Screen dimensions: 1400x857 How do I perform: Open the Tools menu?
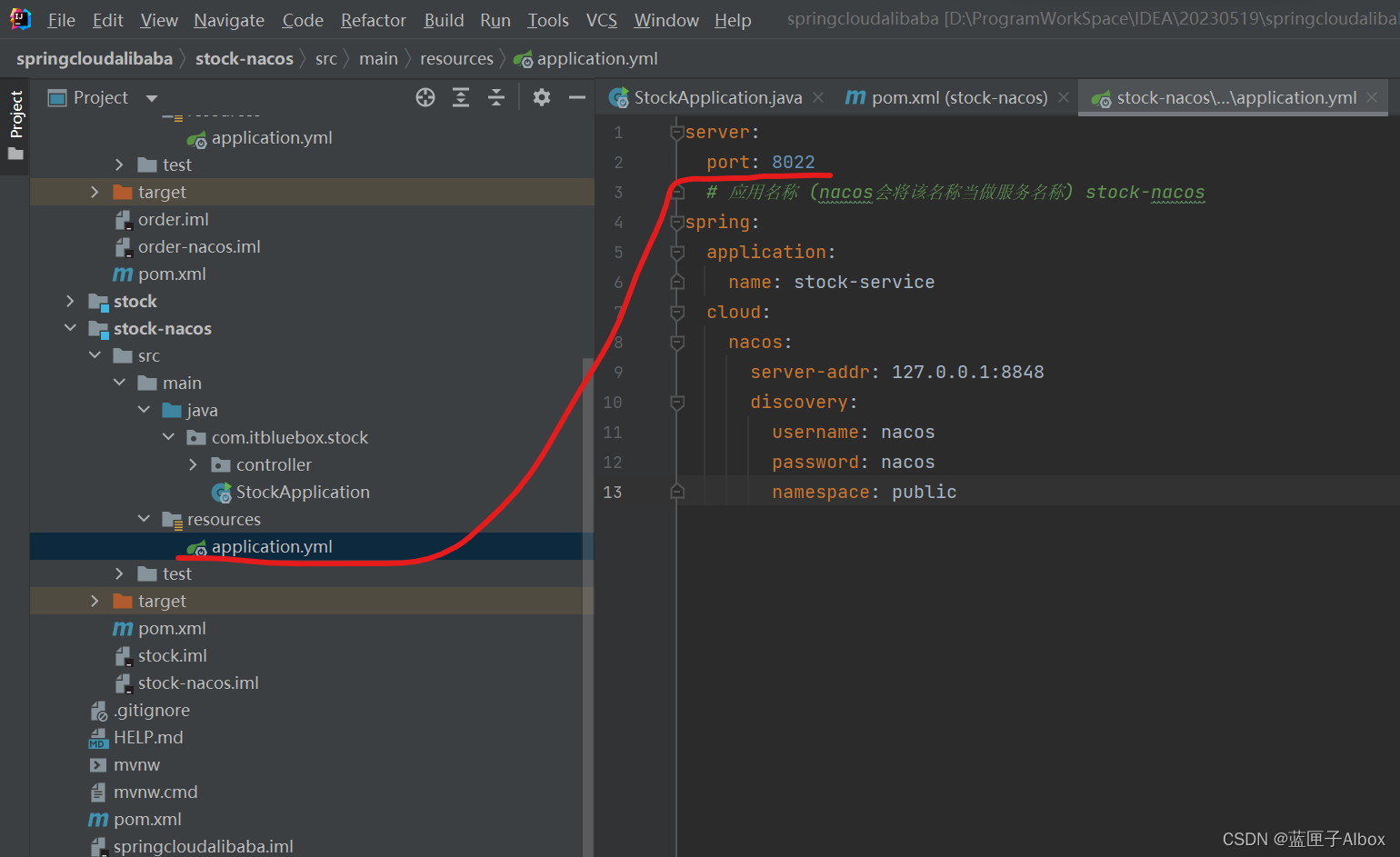click(x=548, y=20)
